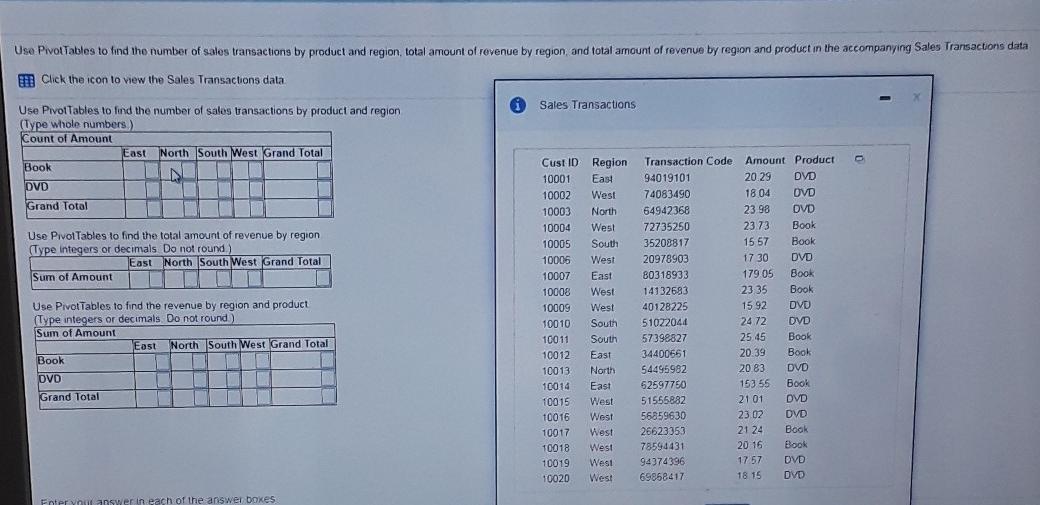Select the DVD Grand Total box in Count of Amount table

(324, 190)
